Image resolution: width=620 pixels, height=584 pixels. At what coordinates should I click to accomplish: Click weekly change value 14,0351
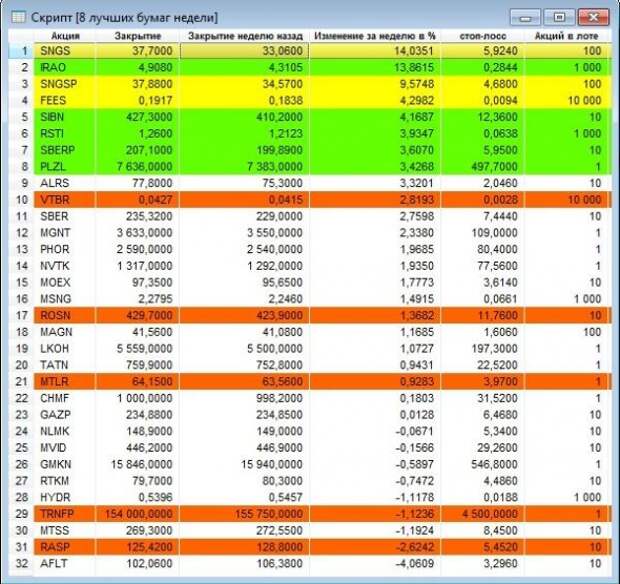(x=414, y=51)
